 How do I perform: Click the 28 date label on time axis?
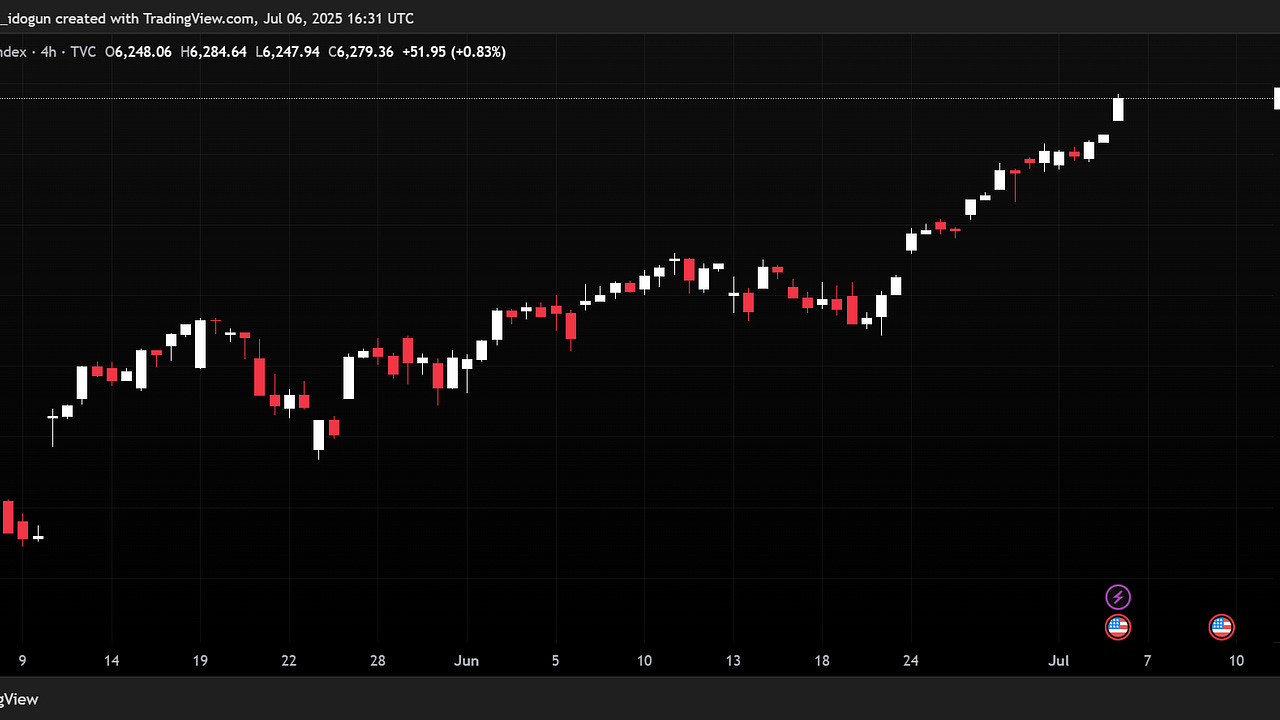pos(377,661)
